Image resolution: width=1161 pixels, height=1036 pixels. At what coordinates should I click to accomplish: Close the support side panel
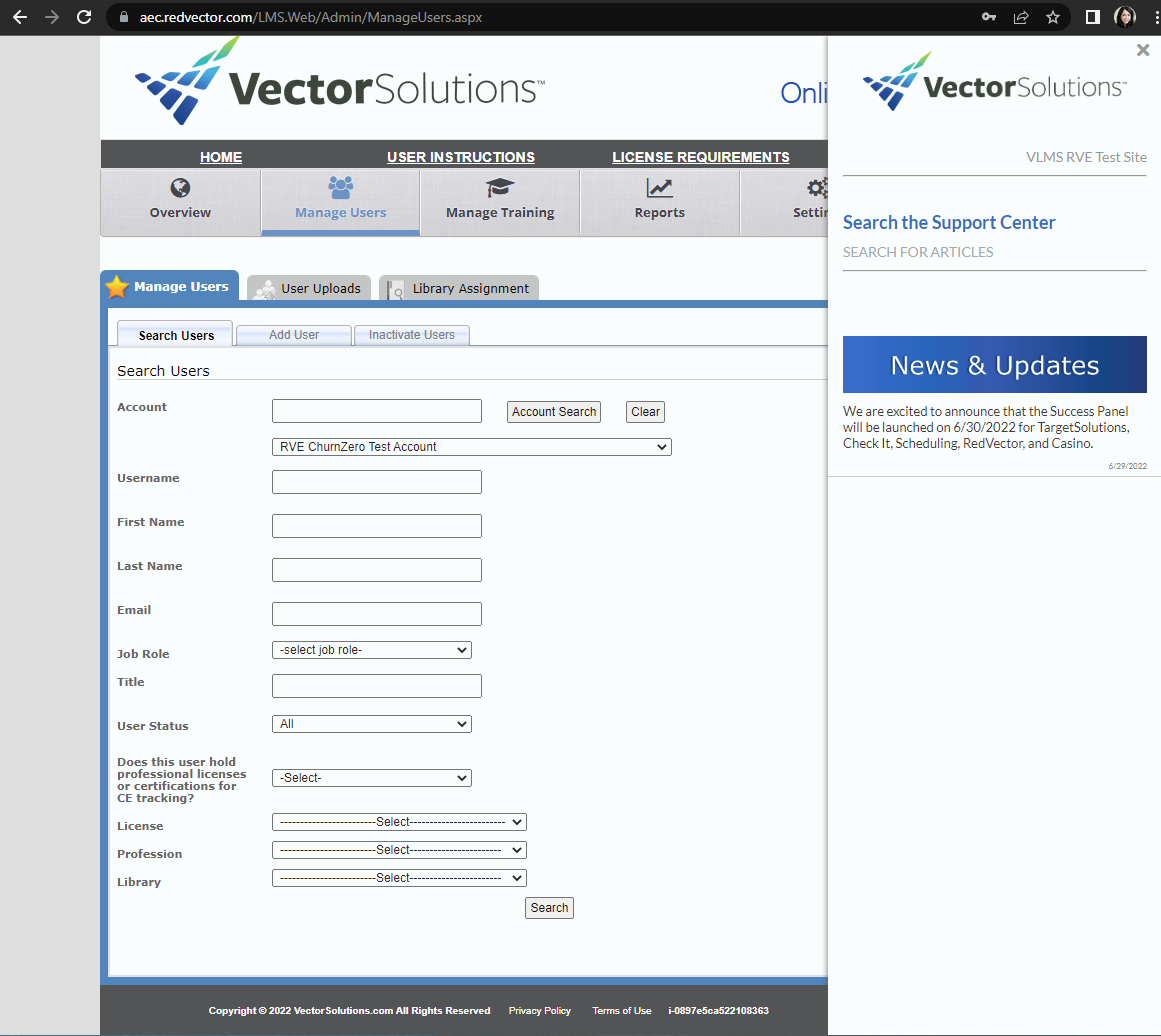click(x=1143, y=50)
